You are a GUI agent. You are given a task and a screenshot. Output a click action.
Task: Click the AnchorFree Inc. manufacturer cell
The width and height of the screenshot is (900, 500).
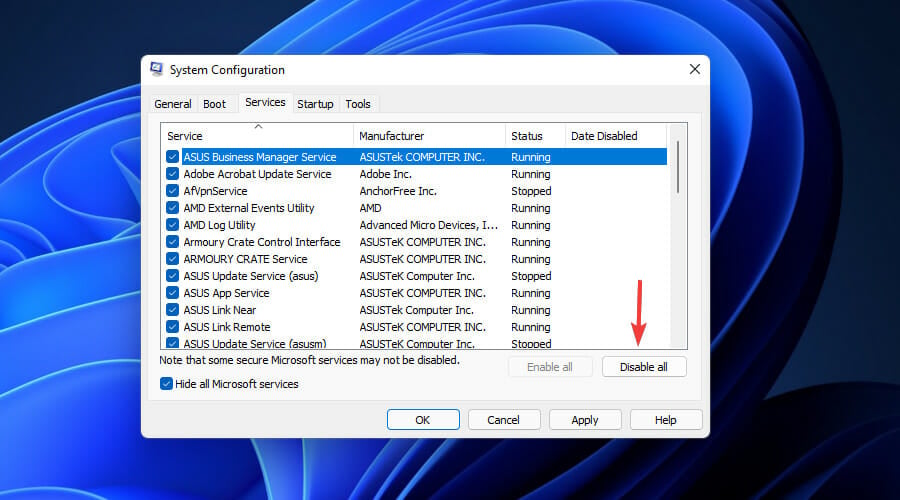click(x=398, y=191)
